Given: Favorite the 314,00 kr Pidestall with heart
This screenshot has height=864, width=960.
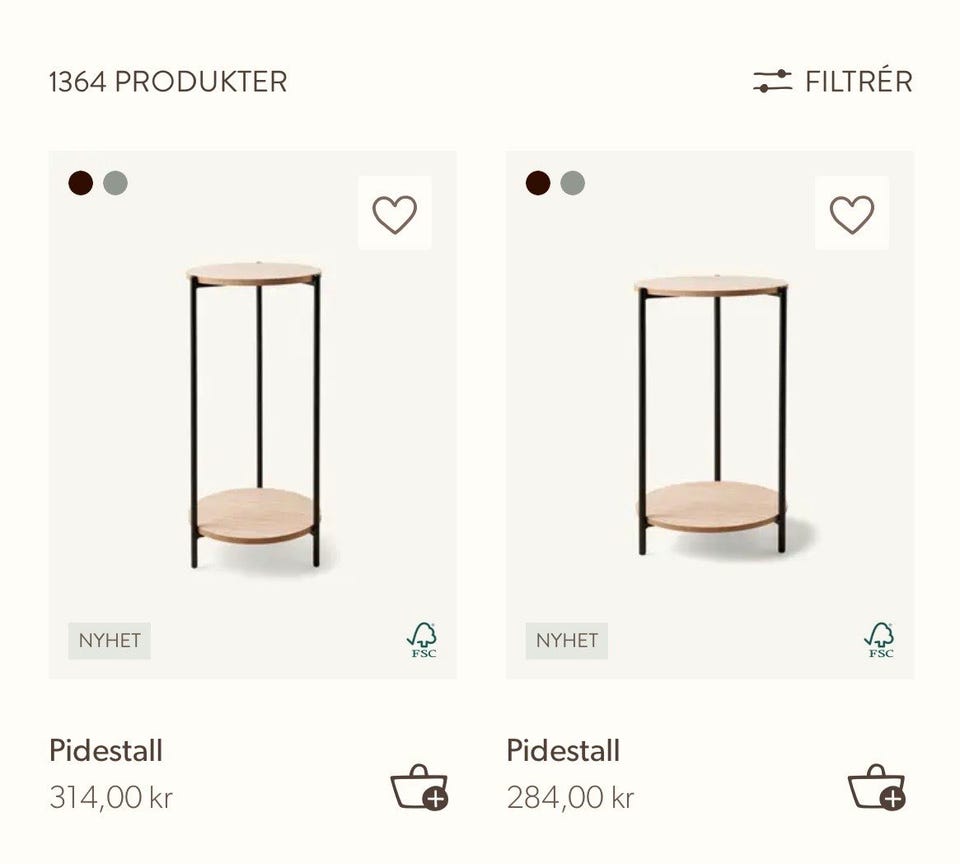Looking at the screenshot, I should pyautogui.click(x=395, y=214).
